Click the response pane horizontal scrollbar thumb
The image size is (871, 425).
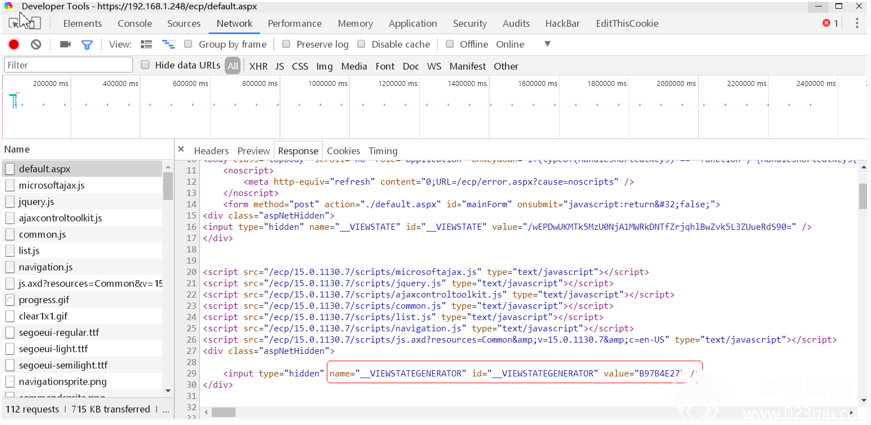point(223,412)
